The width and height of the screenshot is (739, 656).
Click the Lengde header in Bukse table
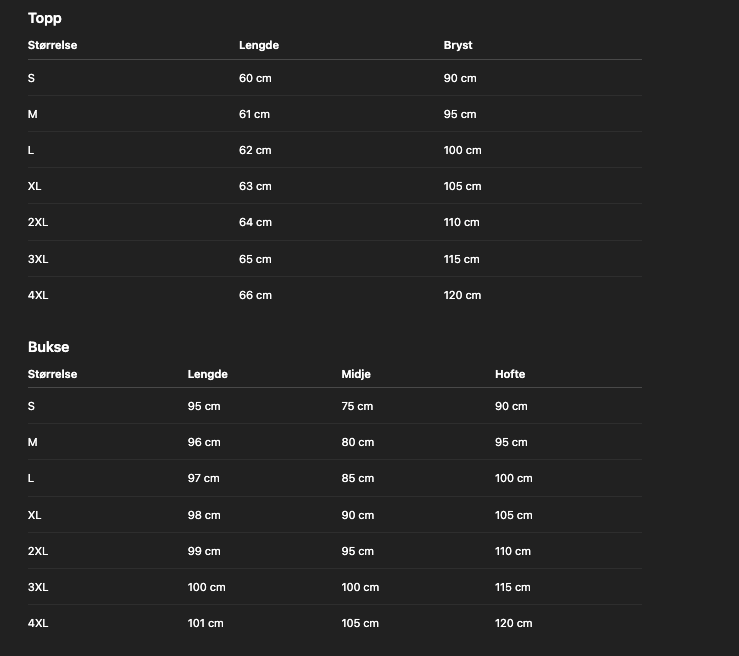(208, 374)
